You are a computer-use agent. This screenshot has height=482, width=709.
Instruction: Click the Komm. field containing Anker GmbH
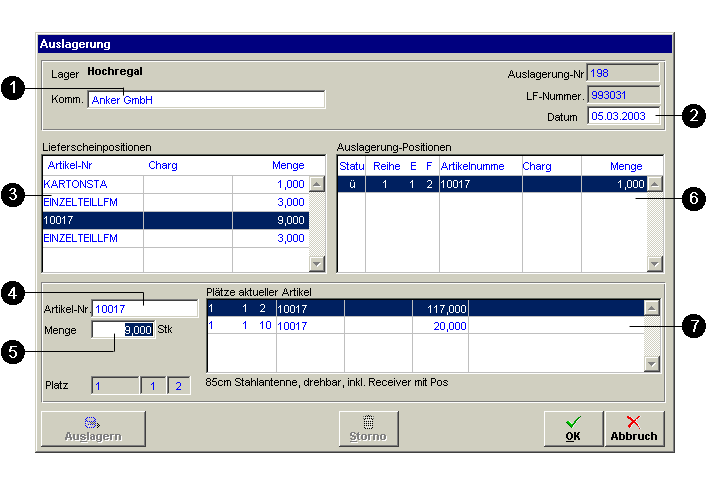[x=206, y=100]
